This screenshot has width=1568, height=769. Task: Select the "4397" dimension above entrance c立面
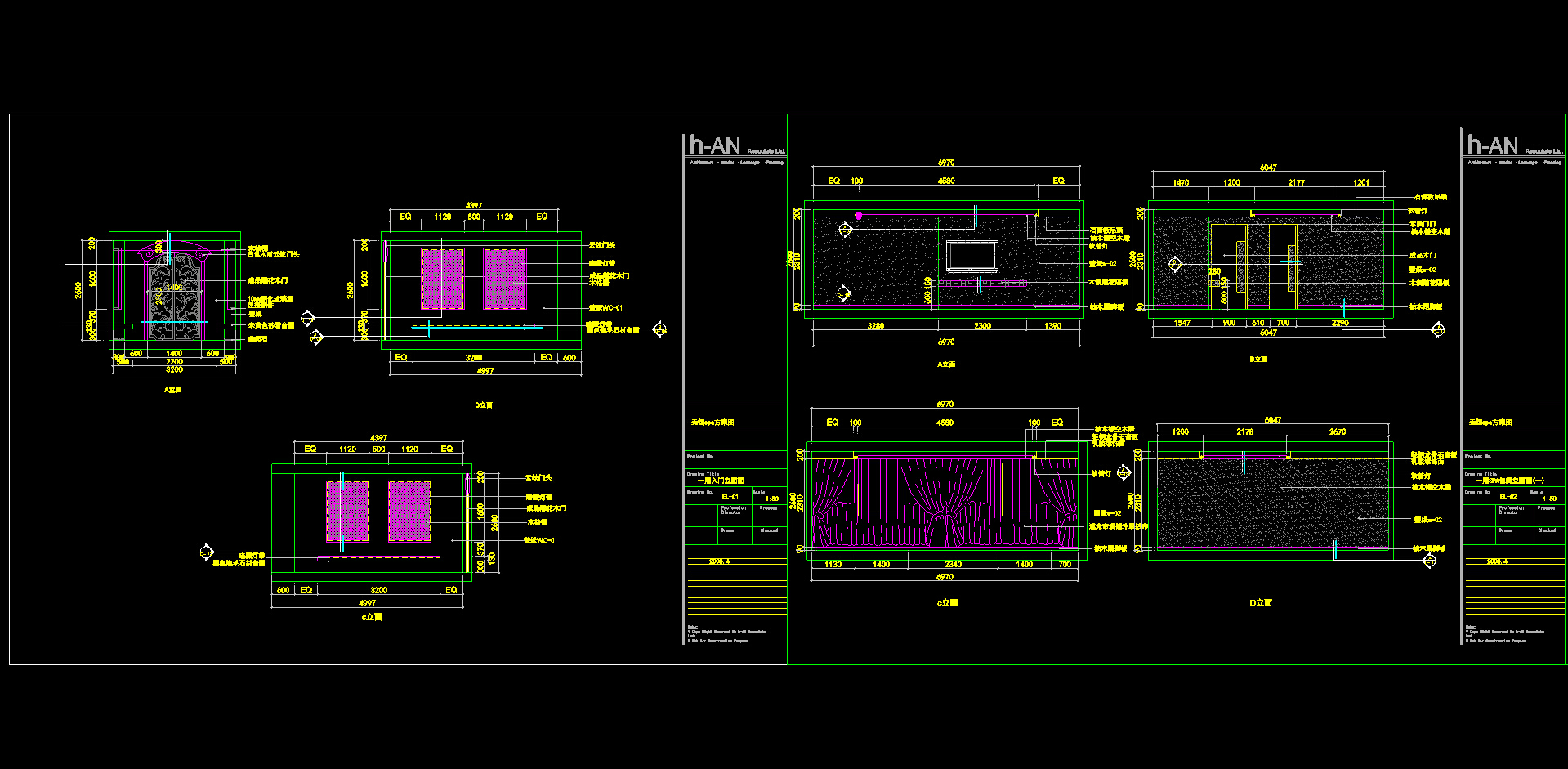click(378, 438)
